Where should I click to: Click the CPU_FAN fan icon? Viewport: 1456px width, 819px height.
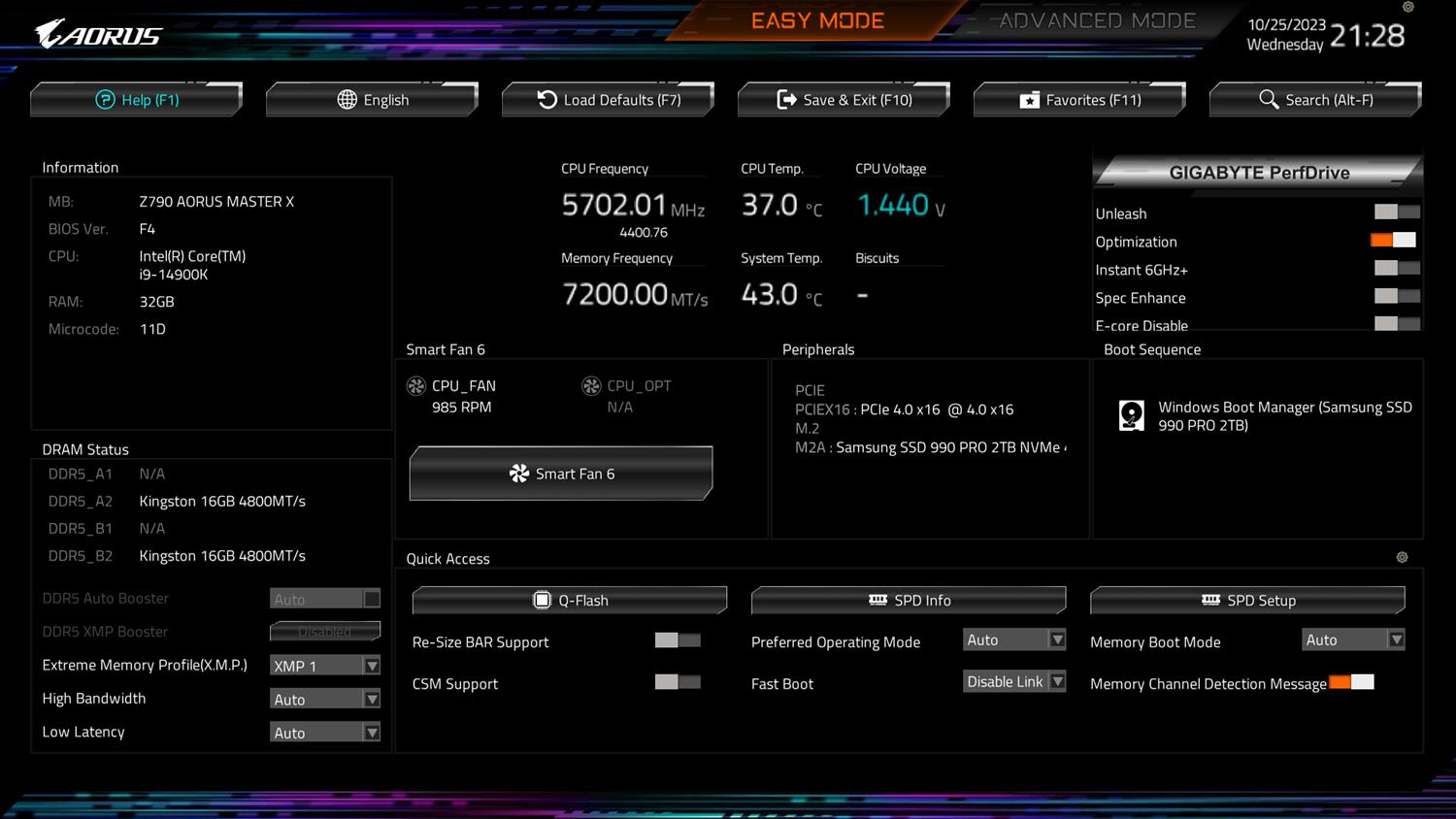416,386
